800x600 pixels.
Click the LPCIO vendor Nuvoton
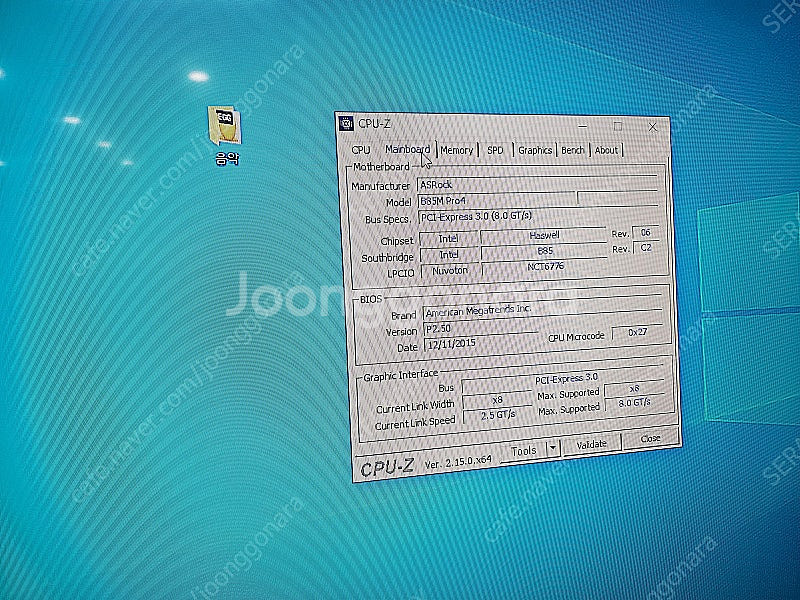point(449,271)
